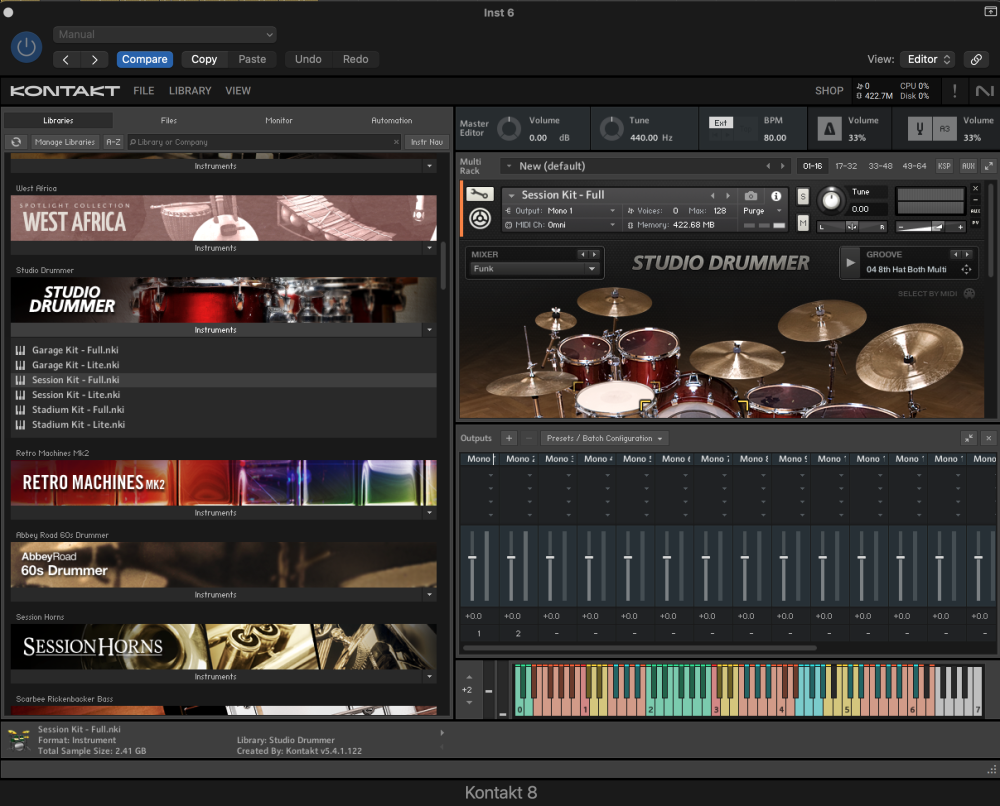Expand West Africa Instruments dropdown arrow
Viewport: 1000px width, 806px height.
point(429,248)
